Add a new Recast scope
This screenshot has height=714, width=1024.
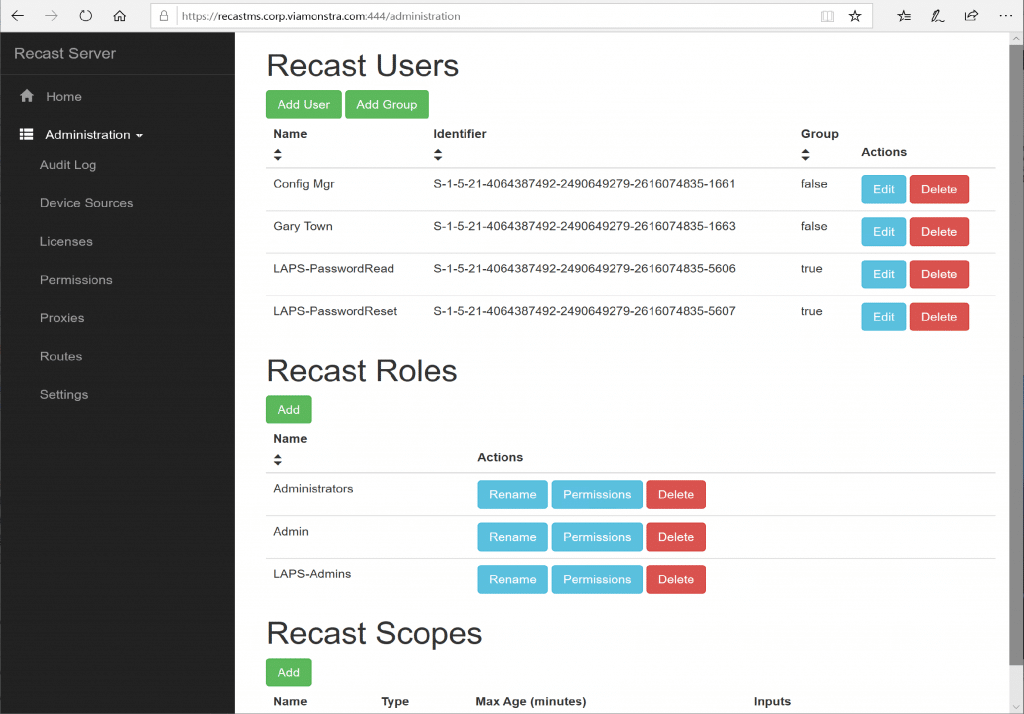[x=289, y=672]
